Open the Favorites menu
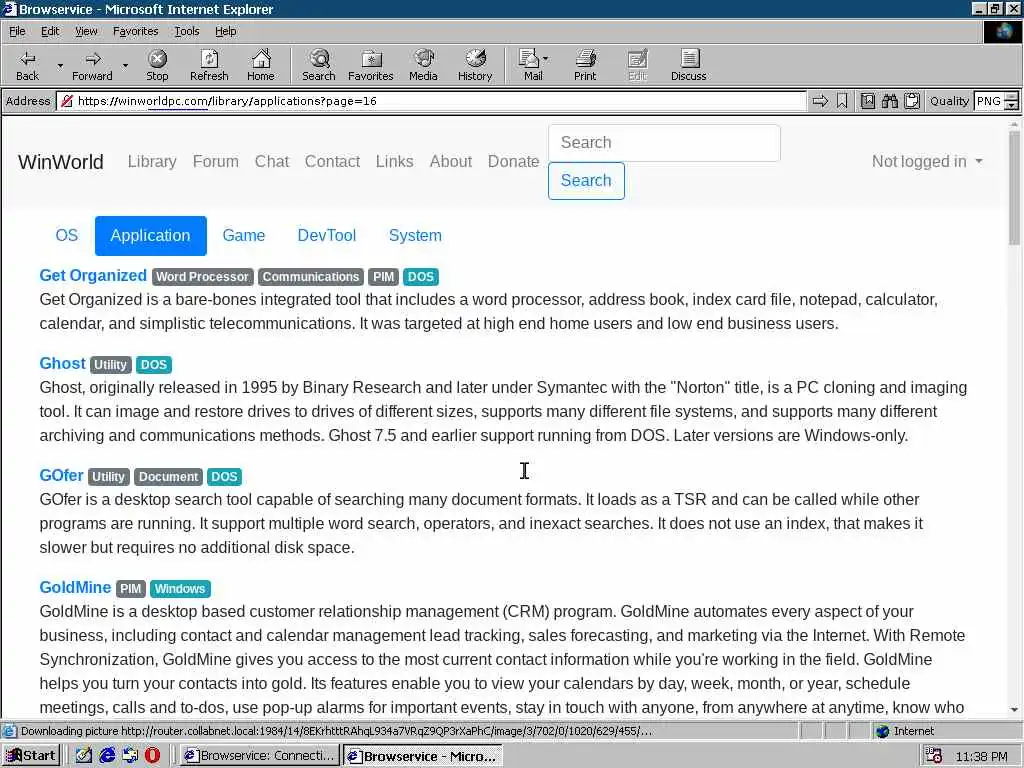The width and height of the screenshot is (1024, 768). (x=135, y=31)
